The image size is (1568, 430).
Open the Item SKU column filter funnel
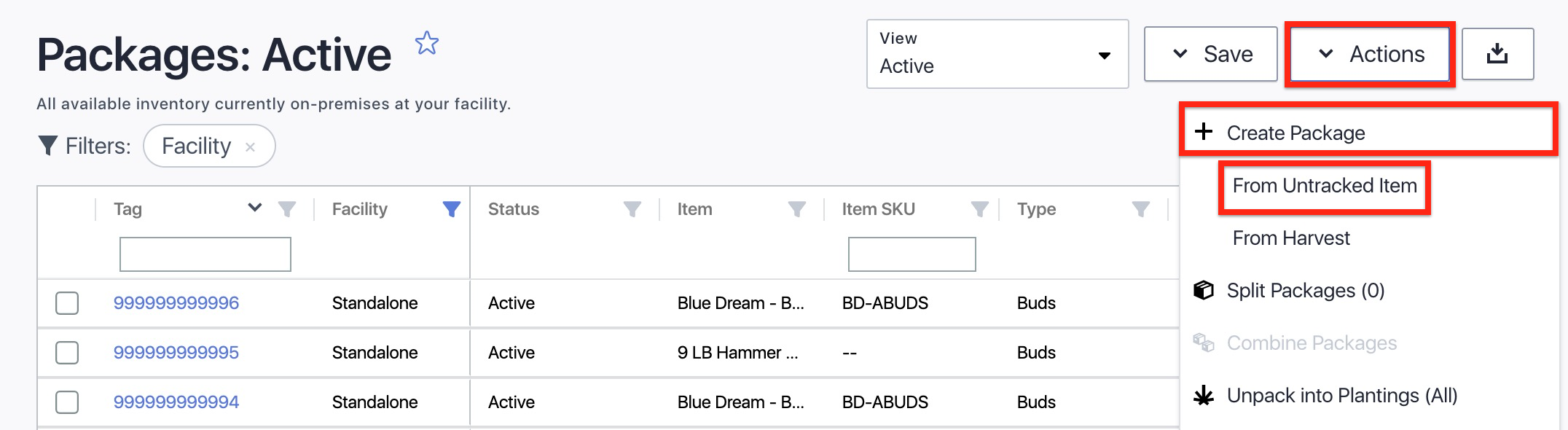tap(980, 210)
